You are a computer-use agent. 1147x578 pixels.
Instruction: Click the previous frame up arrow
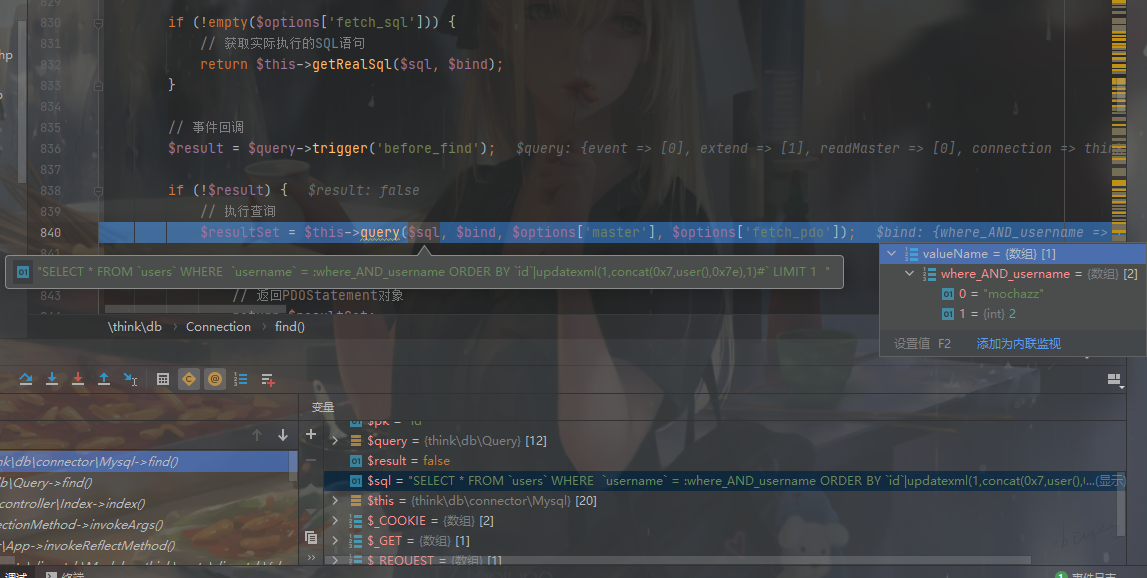[257, 435]
